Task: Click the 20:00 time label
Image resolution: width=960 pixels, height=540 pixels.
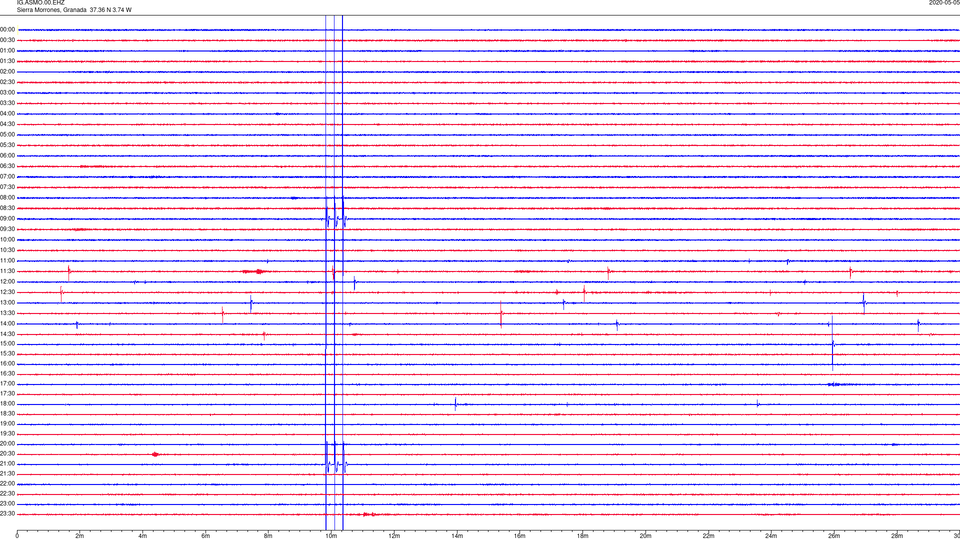Action: (7, 444)
